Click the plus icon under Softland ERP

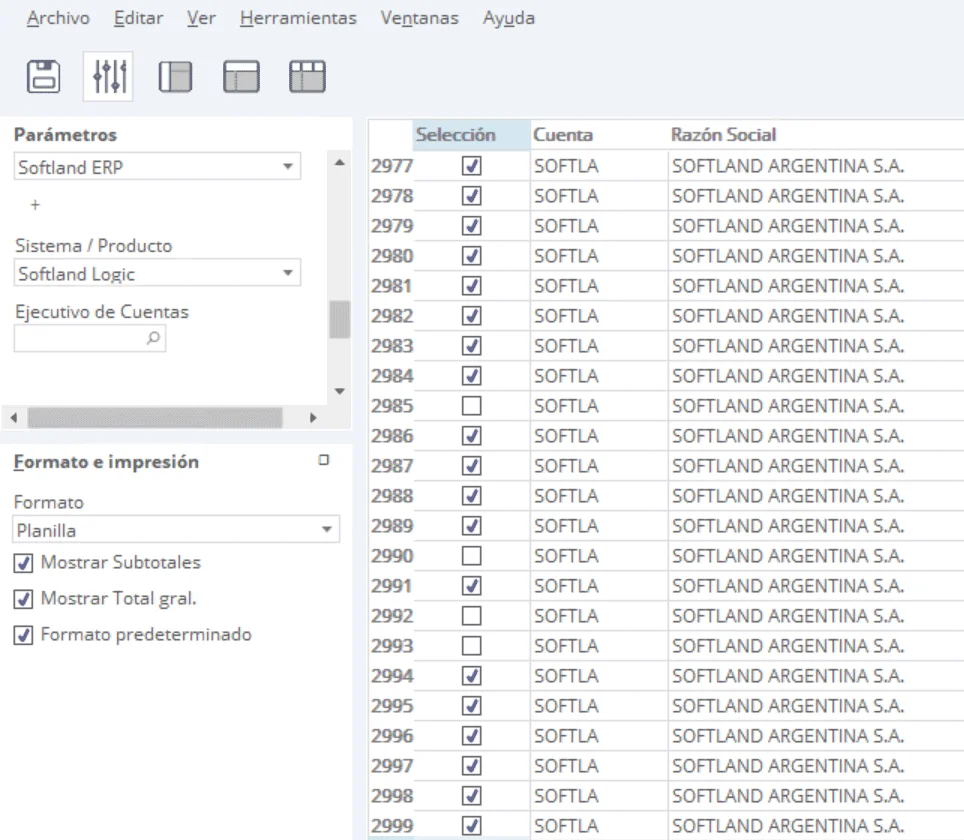pyautogui.click(x=35, y=204)
